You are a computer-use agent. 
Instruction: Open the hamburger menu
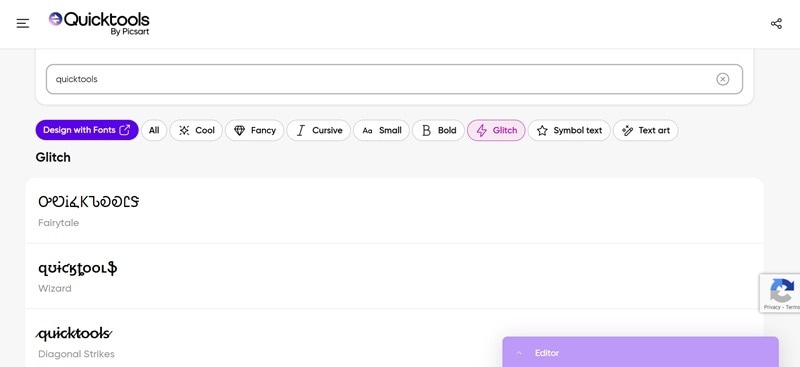coord(23,23)
